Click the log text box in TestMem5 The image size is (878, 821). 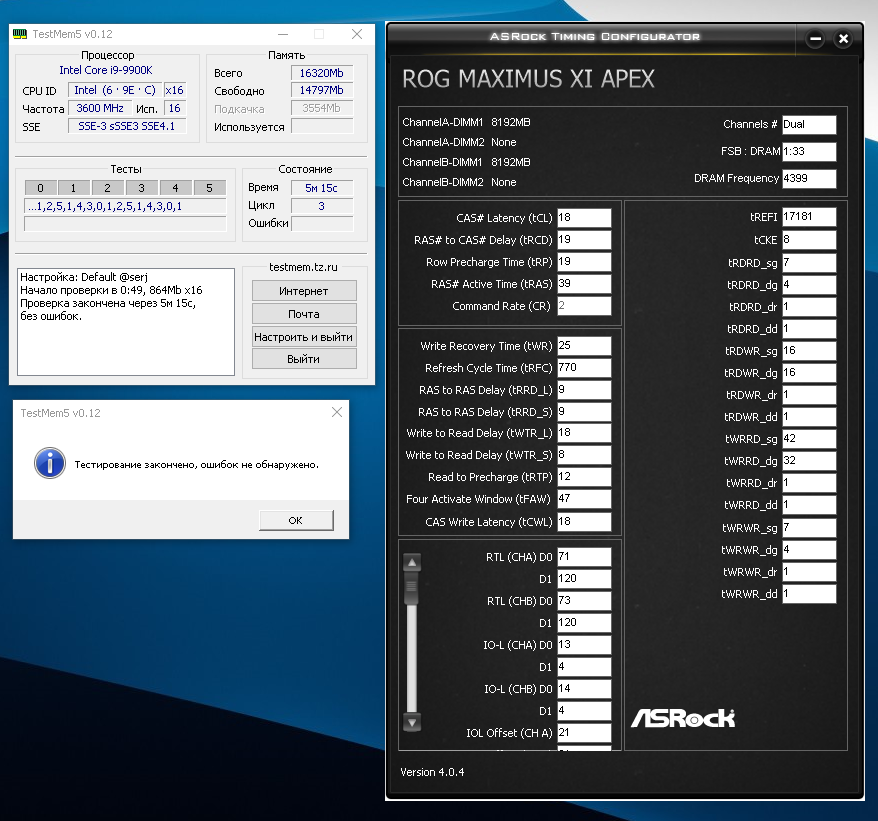(126, 321)
